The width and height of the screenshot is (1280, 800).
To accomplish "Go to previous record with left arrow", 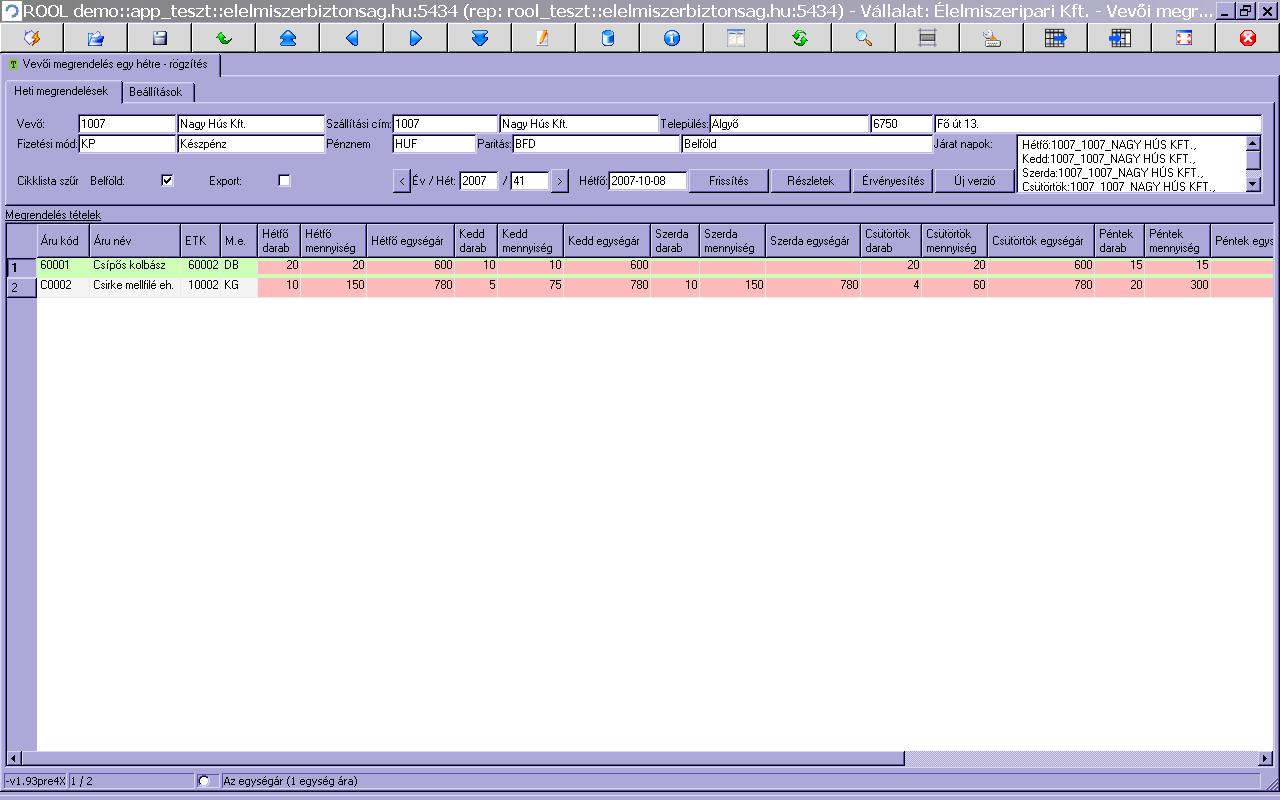I will [352, 38].
